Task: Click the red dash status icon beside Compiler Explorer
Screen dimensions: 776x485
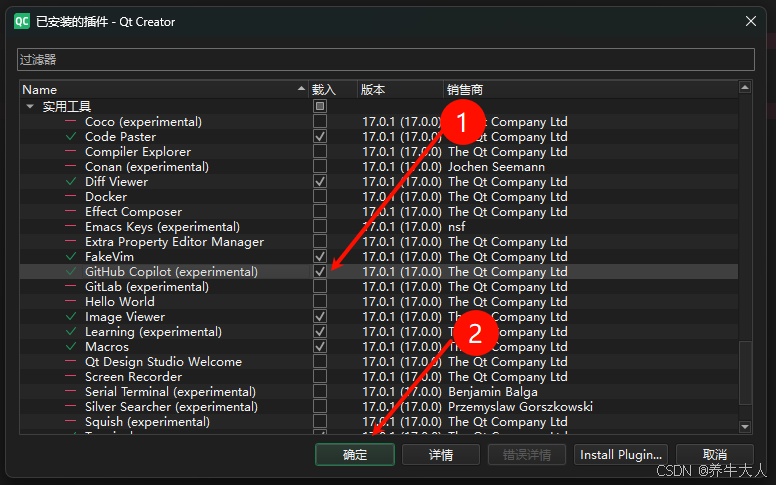Action: (x=71, y=151)
